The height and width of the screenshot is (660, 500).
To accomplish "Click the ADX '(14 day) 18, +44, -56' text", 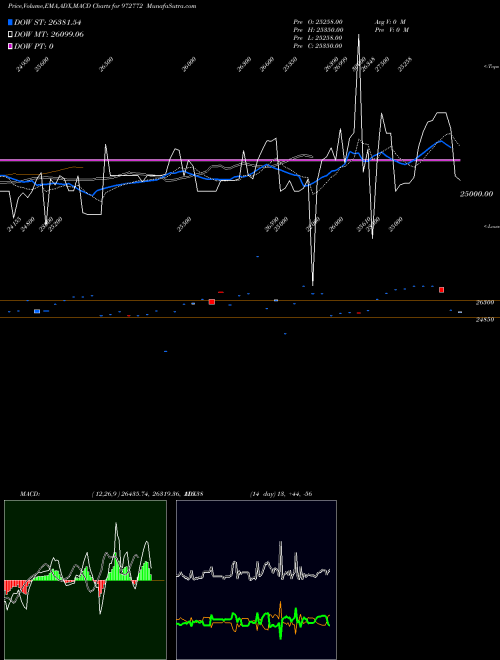I will 281,494.
